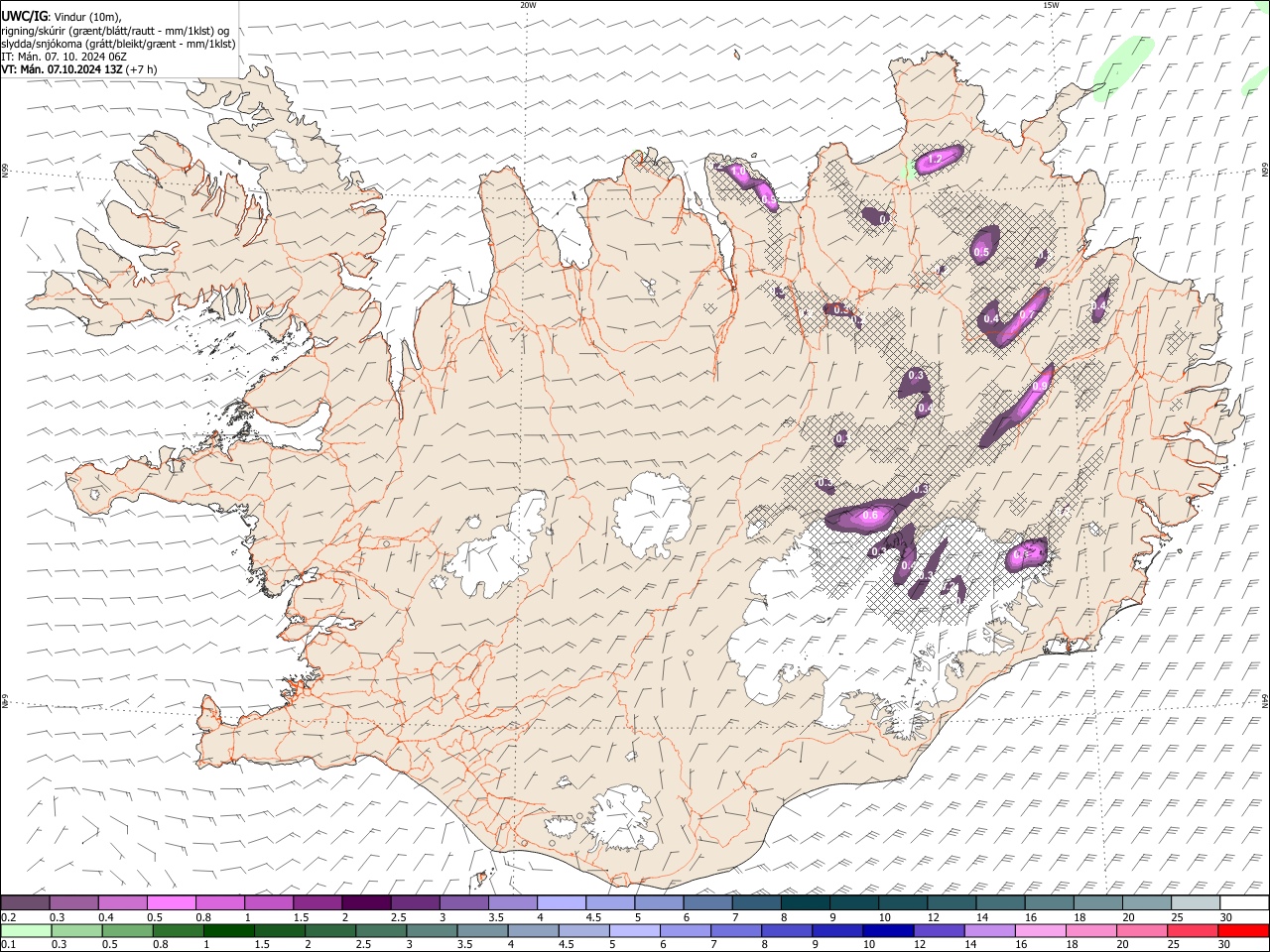Click the darkest purple swatch labeled 2, upper legend
The width and height of the screenshot is (1270, 952).
(365, 902)
